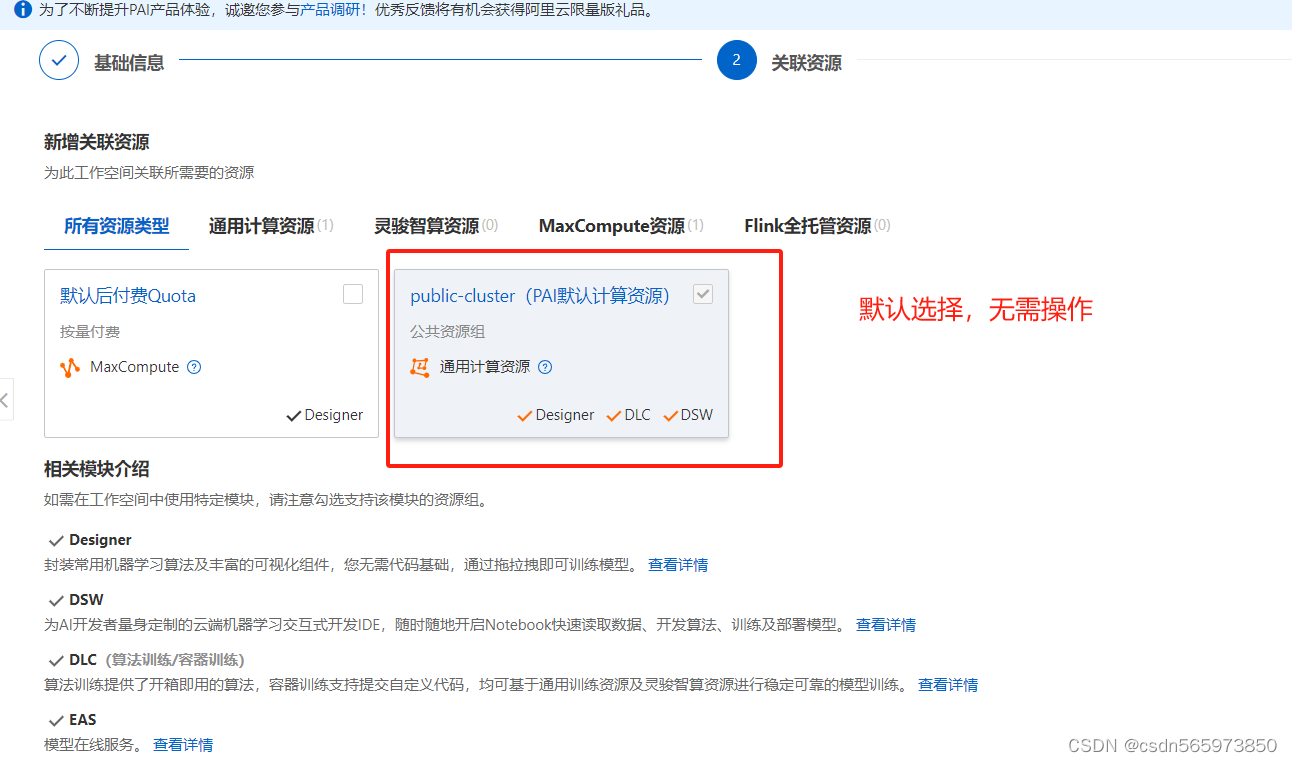
Task: Switch to 通用计算资源 tab
Action: click(x=271, y=226)
